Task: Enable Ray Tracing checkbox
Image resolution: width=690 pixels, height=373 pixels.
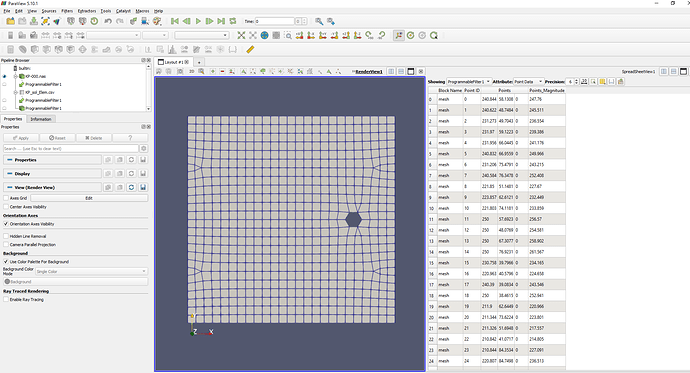Action: click(x=6, y=300)
